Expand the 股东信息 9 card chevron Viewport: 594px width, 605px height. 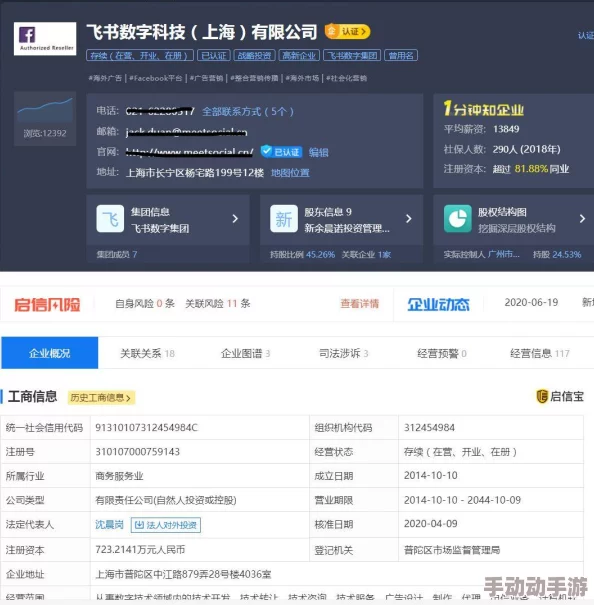tap(409, 219)
